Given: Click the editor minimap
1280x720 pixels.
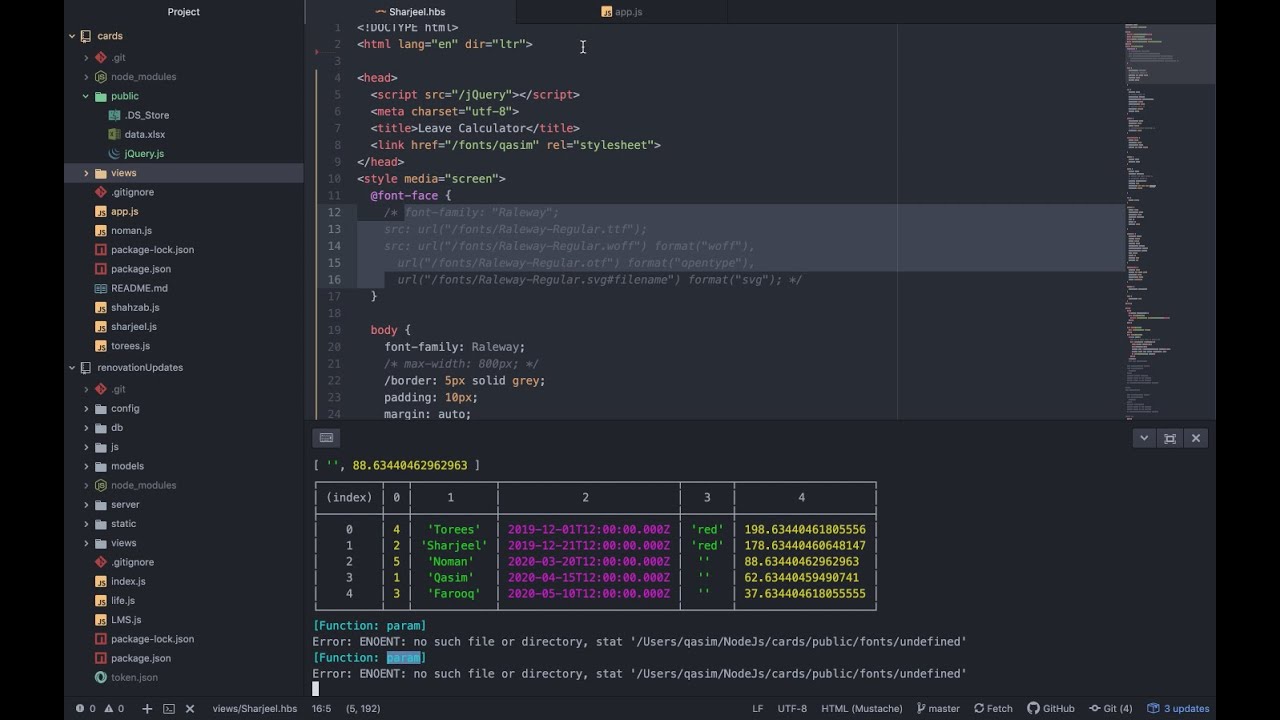Looking at the screenshot, I should (x=1168, y=220).
